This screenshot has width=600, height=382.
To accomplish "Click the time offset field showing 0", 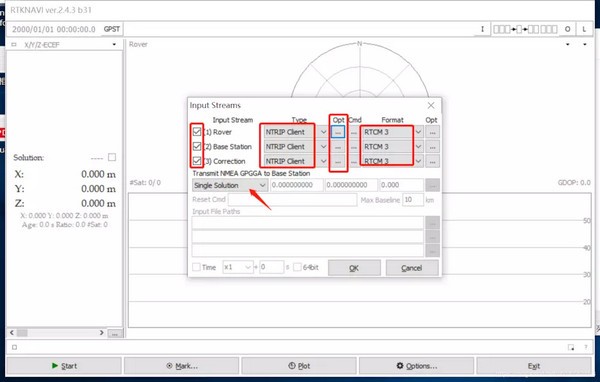I will 272,267.
